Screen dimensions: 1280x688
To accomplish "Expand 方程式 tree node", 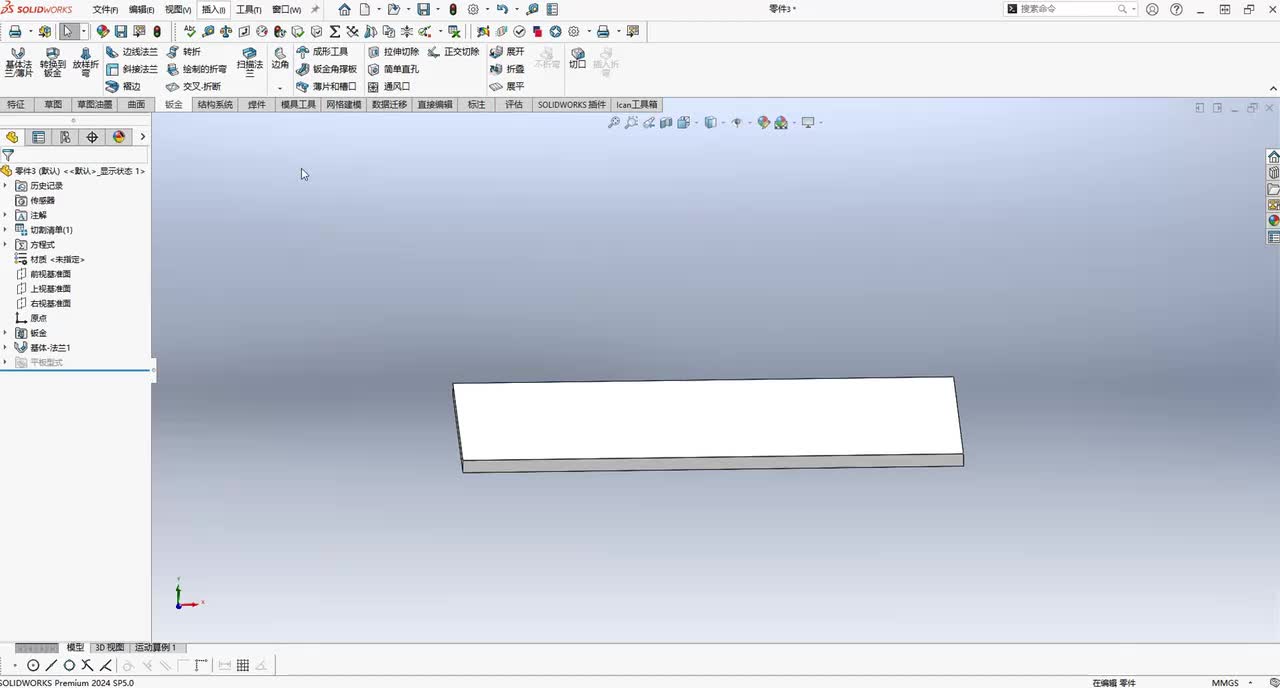I will [x=5, y=244].
